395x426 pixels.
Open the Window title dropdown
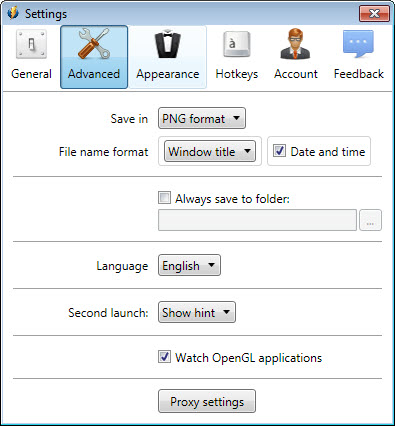(210, 151)
